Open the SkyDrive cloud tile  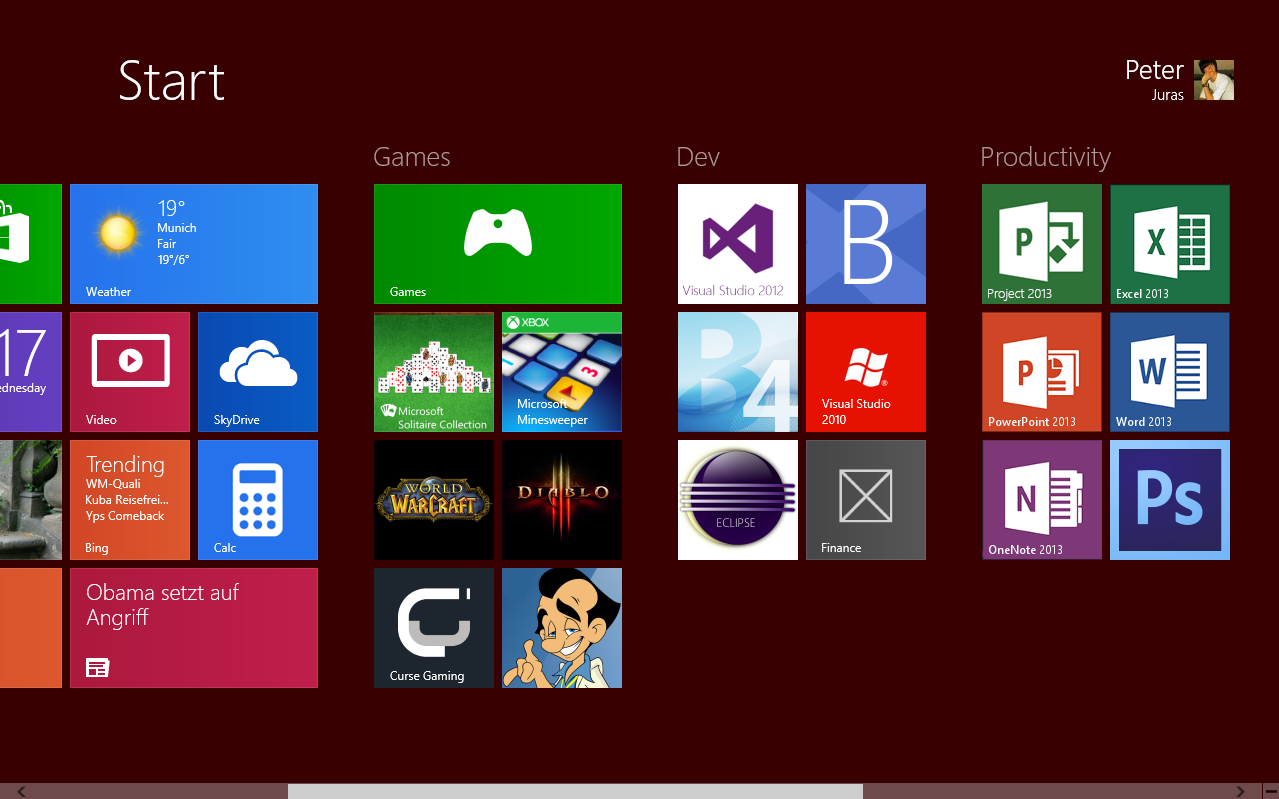(x=258, y=372)
